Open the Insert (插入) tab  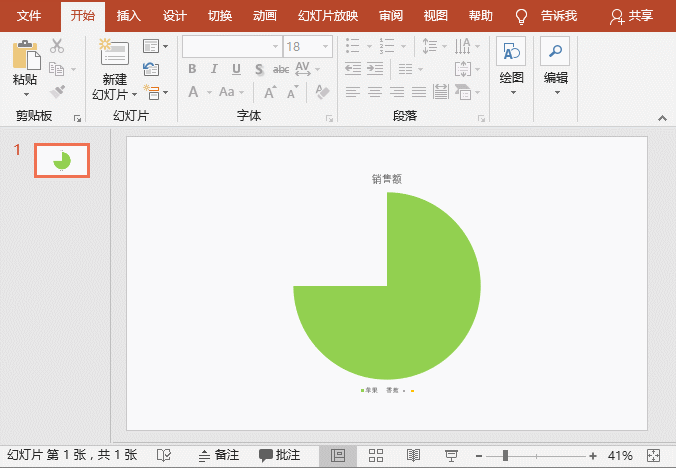click(x=129, y=16)
